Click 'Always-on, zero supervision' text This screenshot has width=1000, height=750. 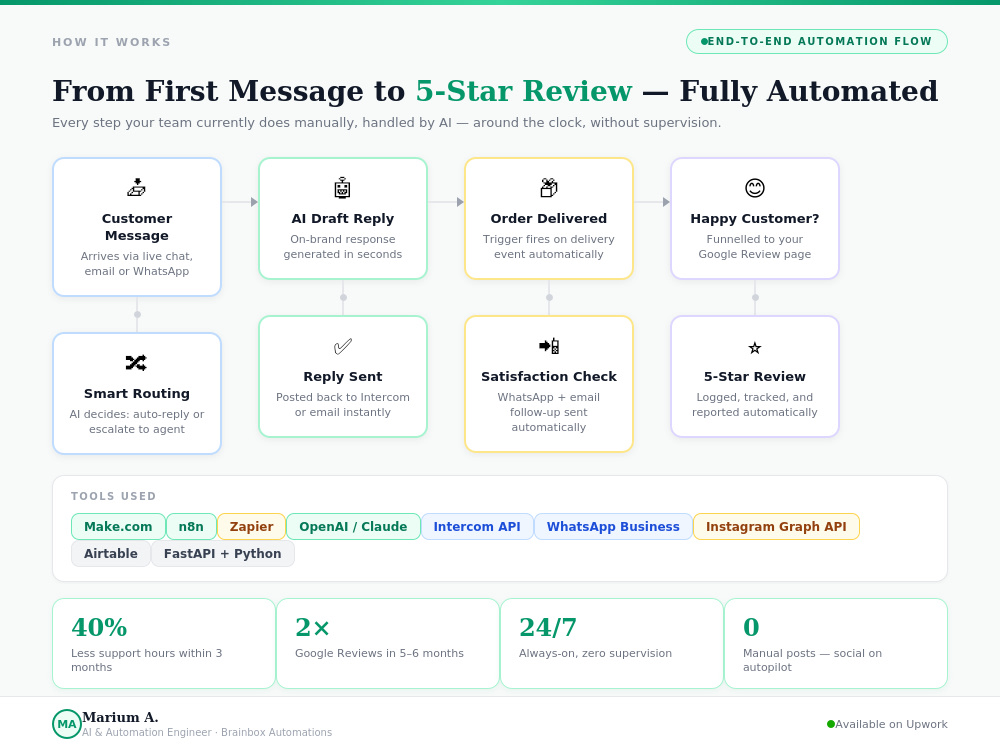coord(595,653)
